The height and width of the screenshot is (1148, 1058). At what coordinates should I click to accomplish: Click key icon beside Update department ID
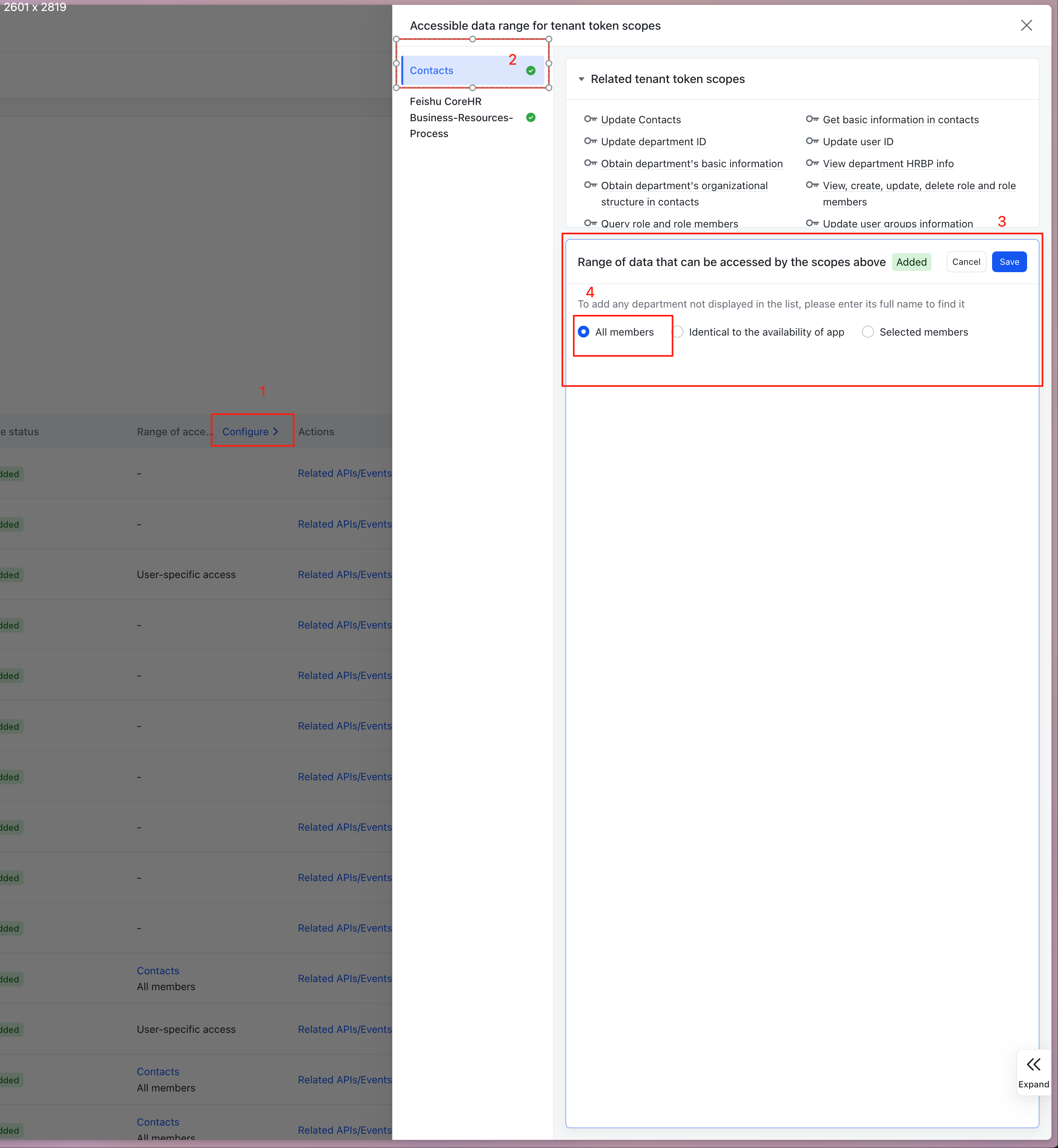tap(590, 141)
